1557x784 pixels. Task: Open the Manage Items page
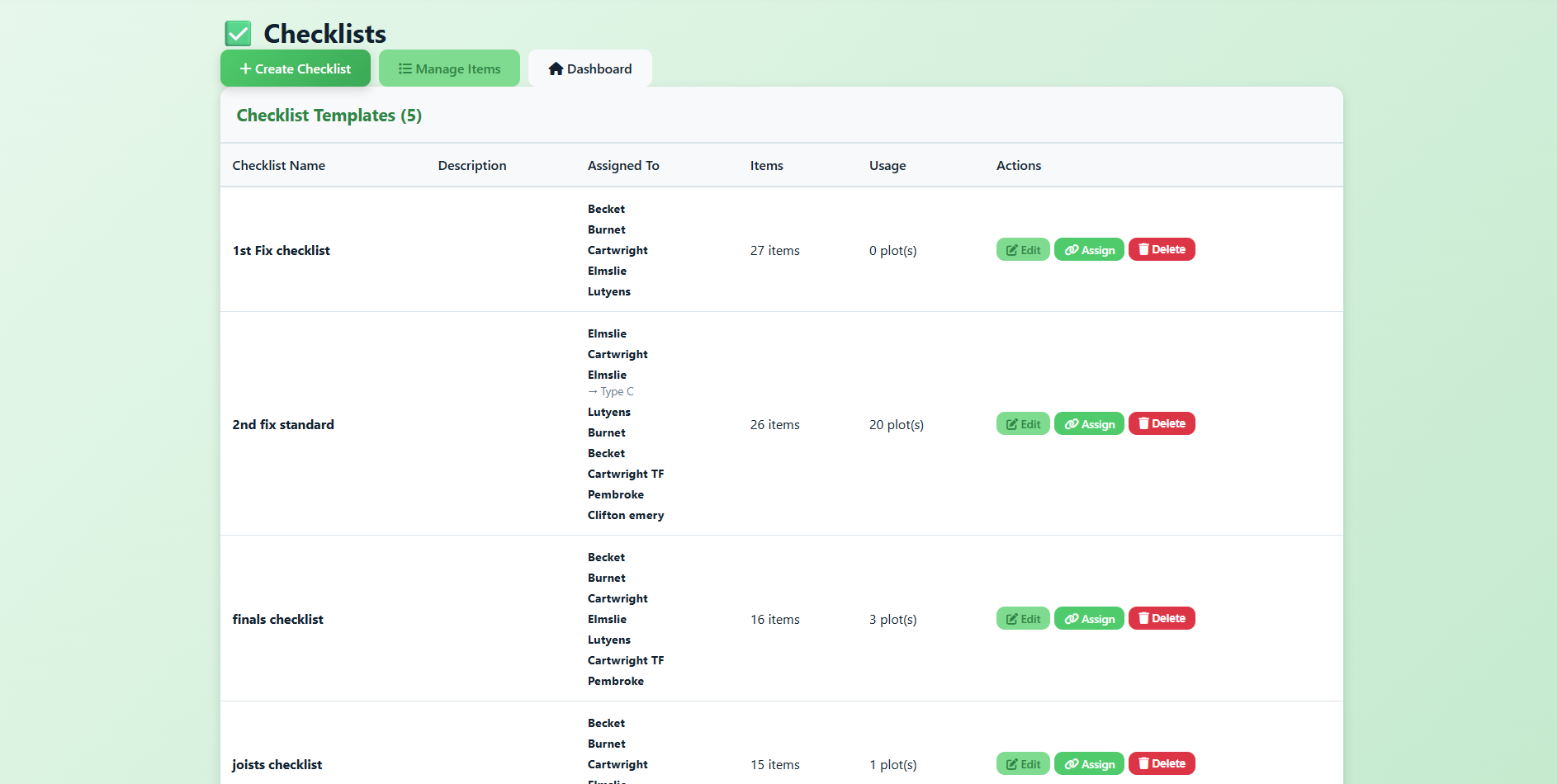click(449, 68)
